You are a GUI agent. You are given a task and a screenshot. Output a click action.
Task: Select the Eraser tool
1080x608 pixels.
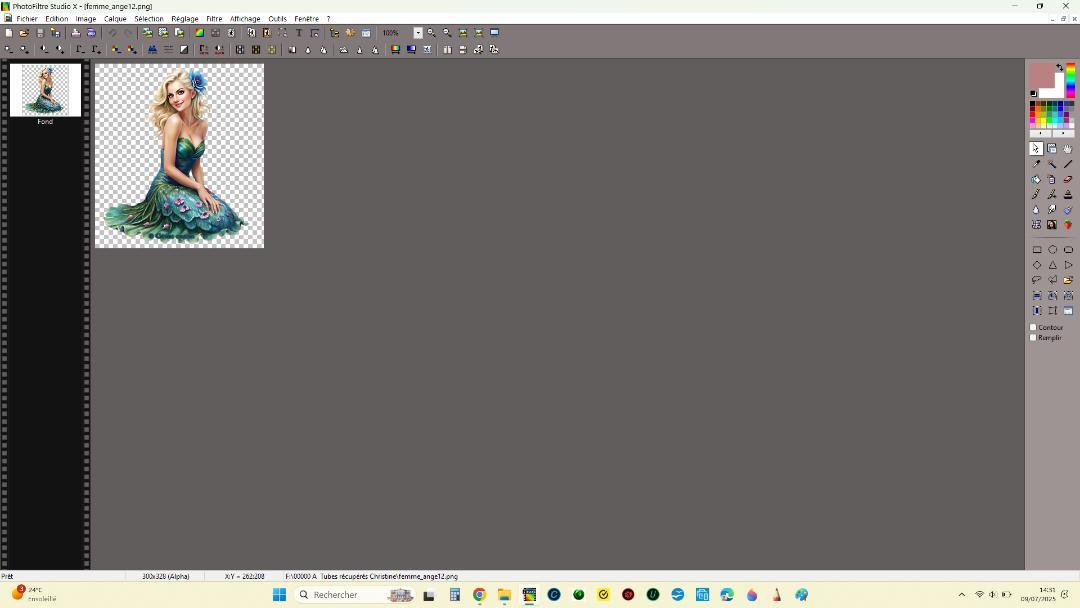pyautogui.click(x=1068, y=179)
